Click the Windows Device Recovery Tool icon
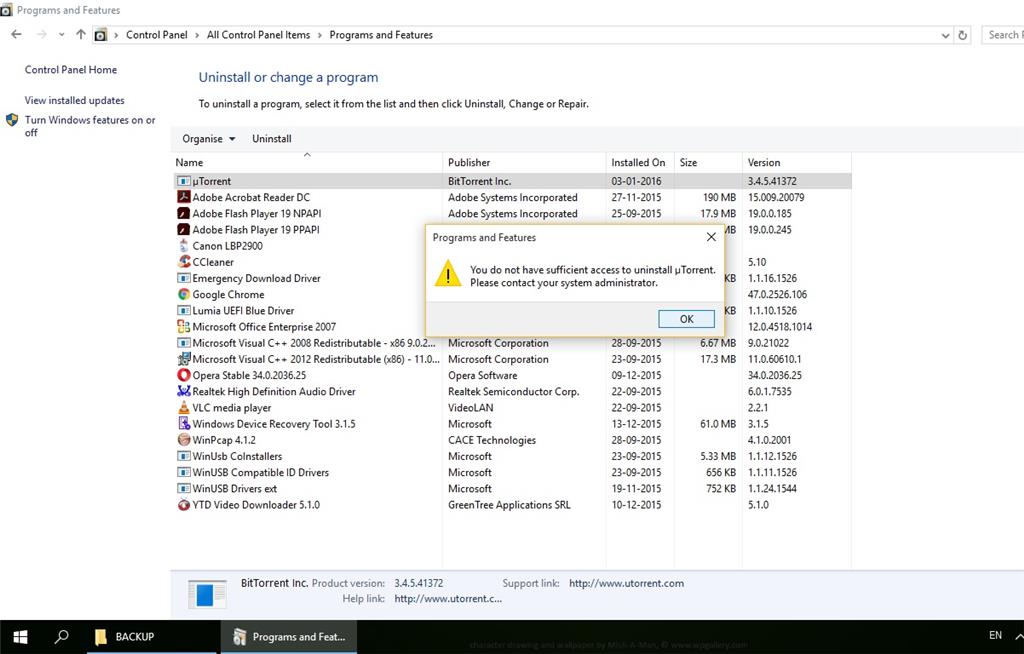The image size is (1024, 654). [x=184, y=423]
